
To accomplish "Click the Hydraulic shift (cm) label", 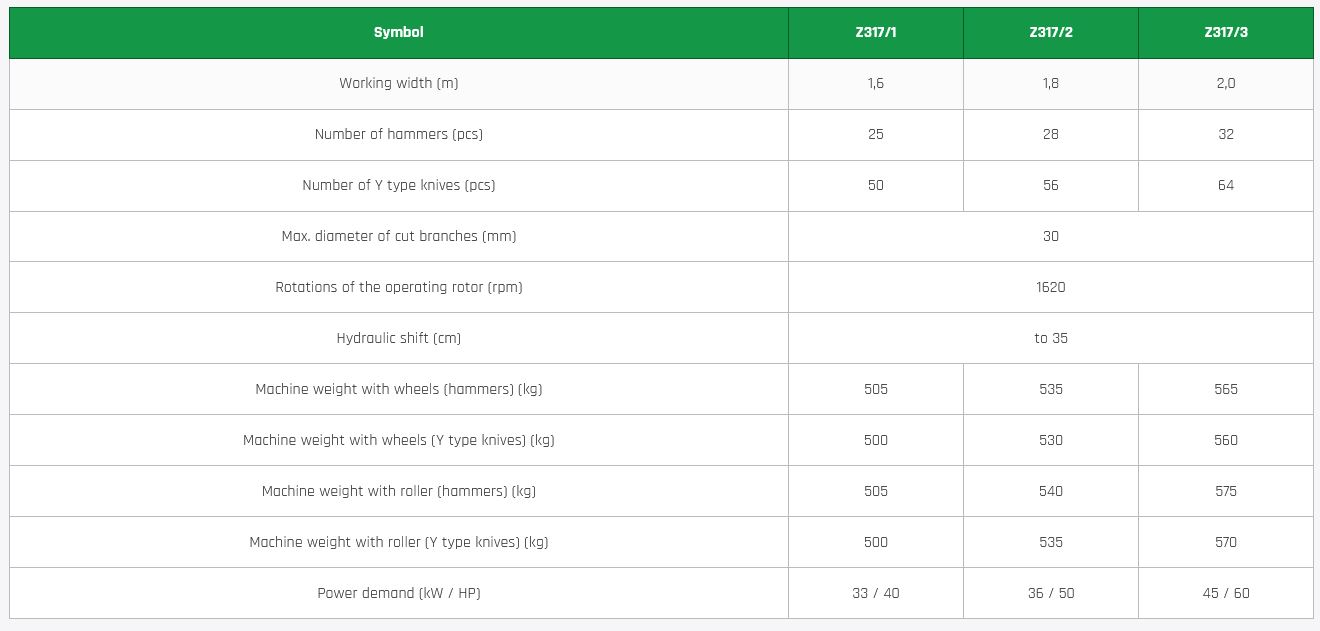I will [x=398, y=338].
